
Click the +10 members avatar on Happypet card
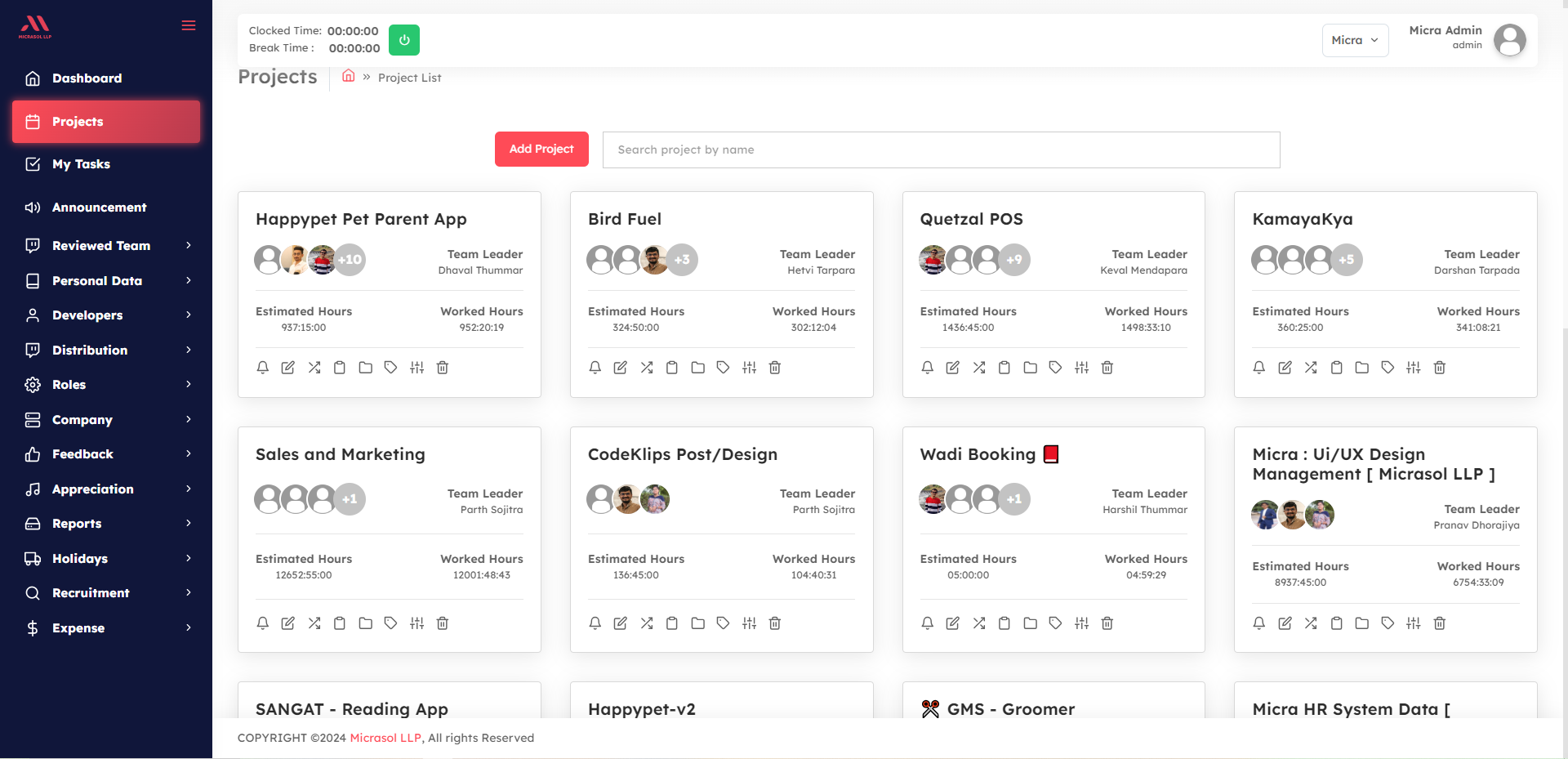[x=350, y=260]
